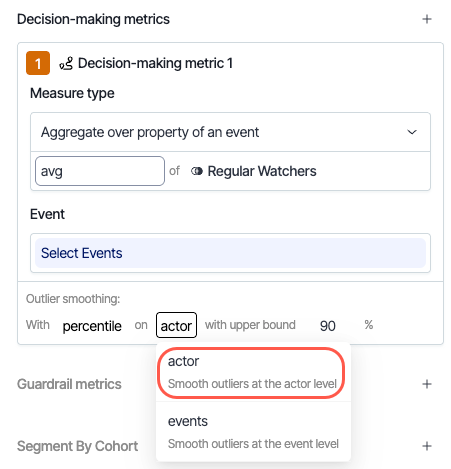The width and height of the screenshot is (451, 469).
Task: Click the actor smoothing level selector box
Action: (176, 325)
